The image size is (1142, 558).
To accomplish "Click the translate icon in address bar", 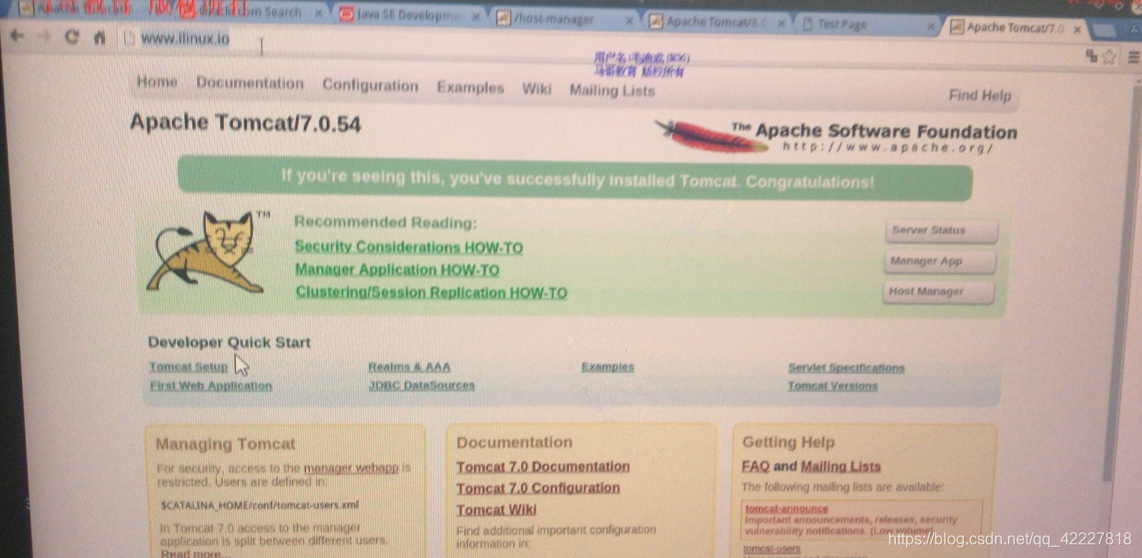I will (1091, 55).
